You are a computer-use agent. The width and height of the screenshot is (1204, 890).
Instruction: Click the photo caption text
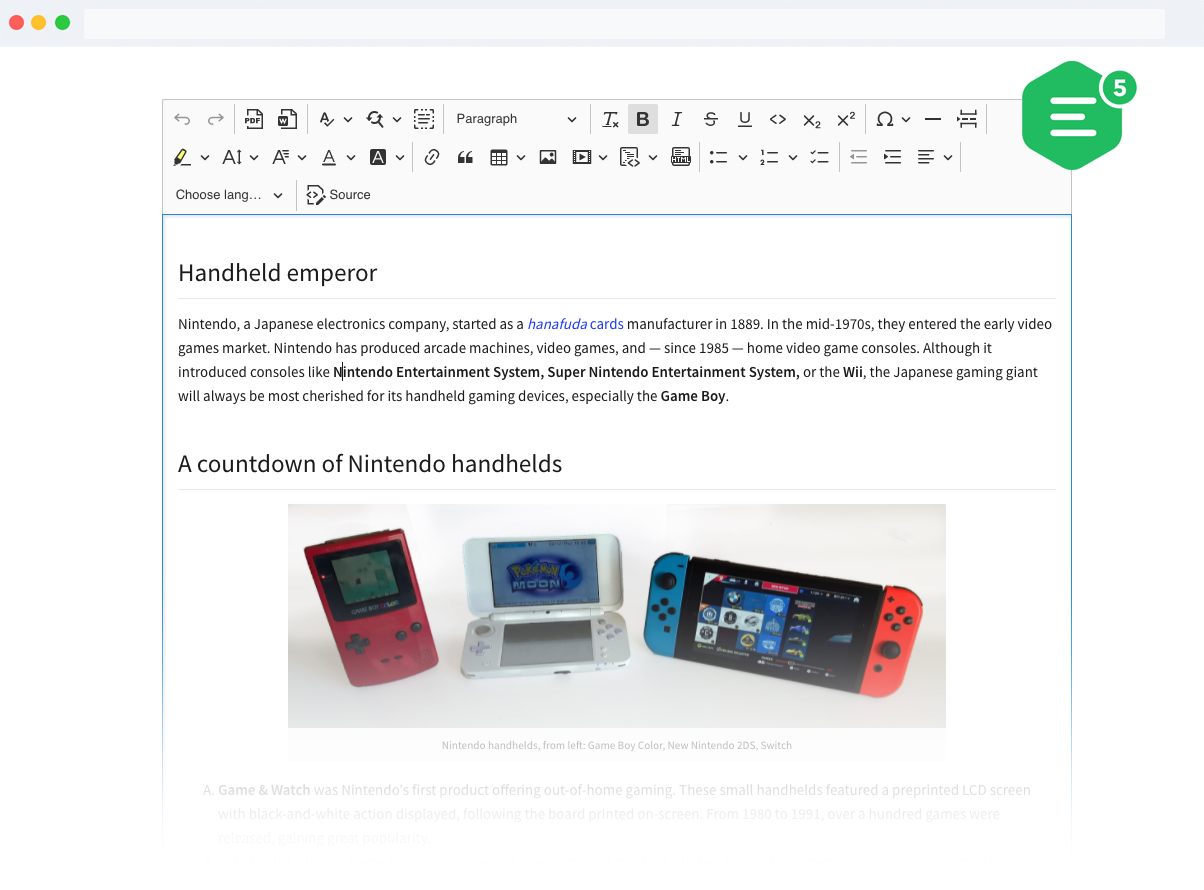coord(617,745)
